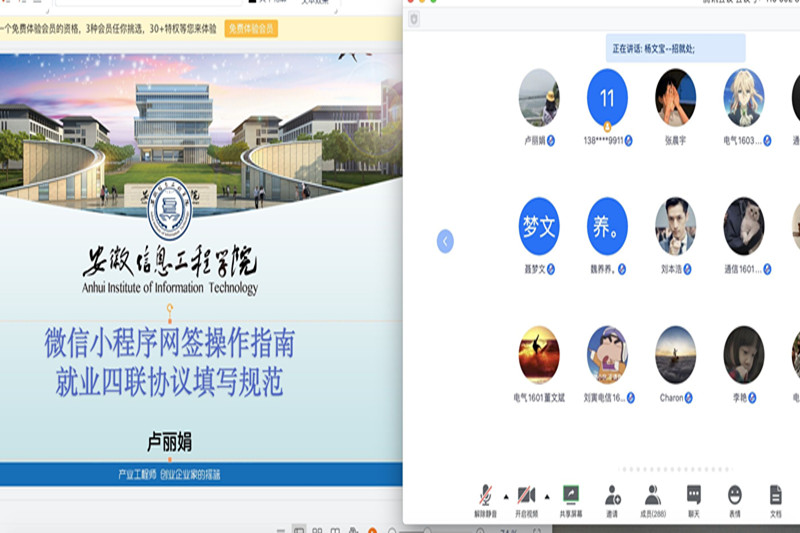Click the free trial member (免费体验会员) button
This screenshot has width=800, height=533.
pos(251,29)
